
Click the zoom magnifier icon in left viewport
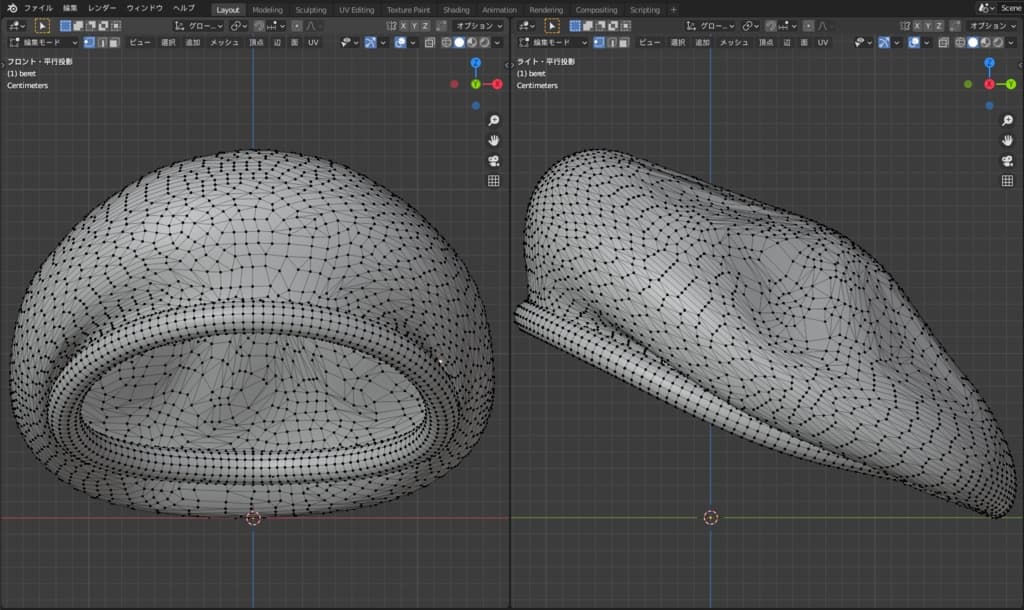pyautogui.click(x=493, y=120)
